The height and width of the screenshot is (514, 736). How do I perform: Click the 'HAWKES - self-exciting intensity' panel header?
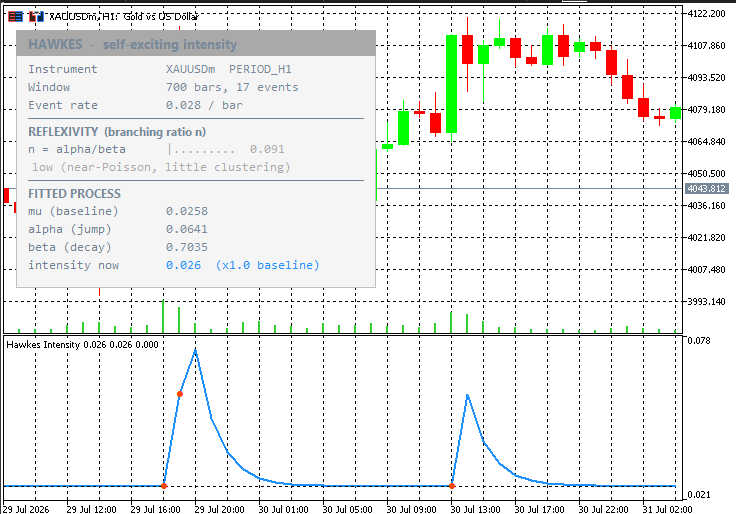pyautogui.click(x=196, y=44)
